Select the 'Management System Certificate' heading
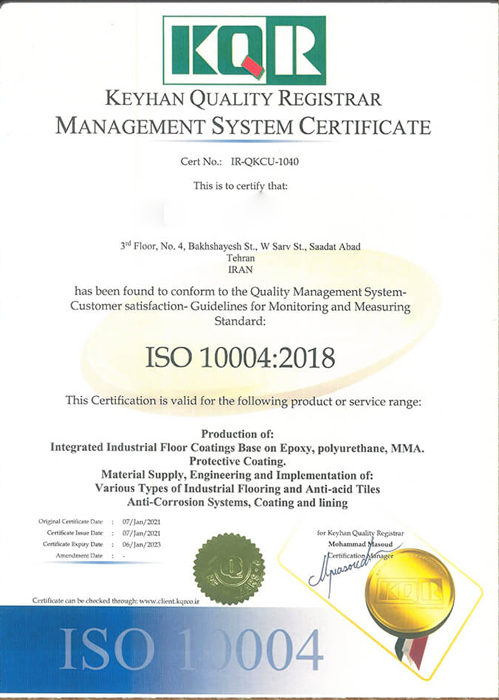The image size is (499, 700). click(x=243, y=125)
